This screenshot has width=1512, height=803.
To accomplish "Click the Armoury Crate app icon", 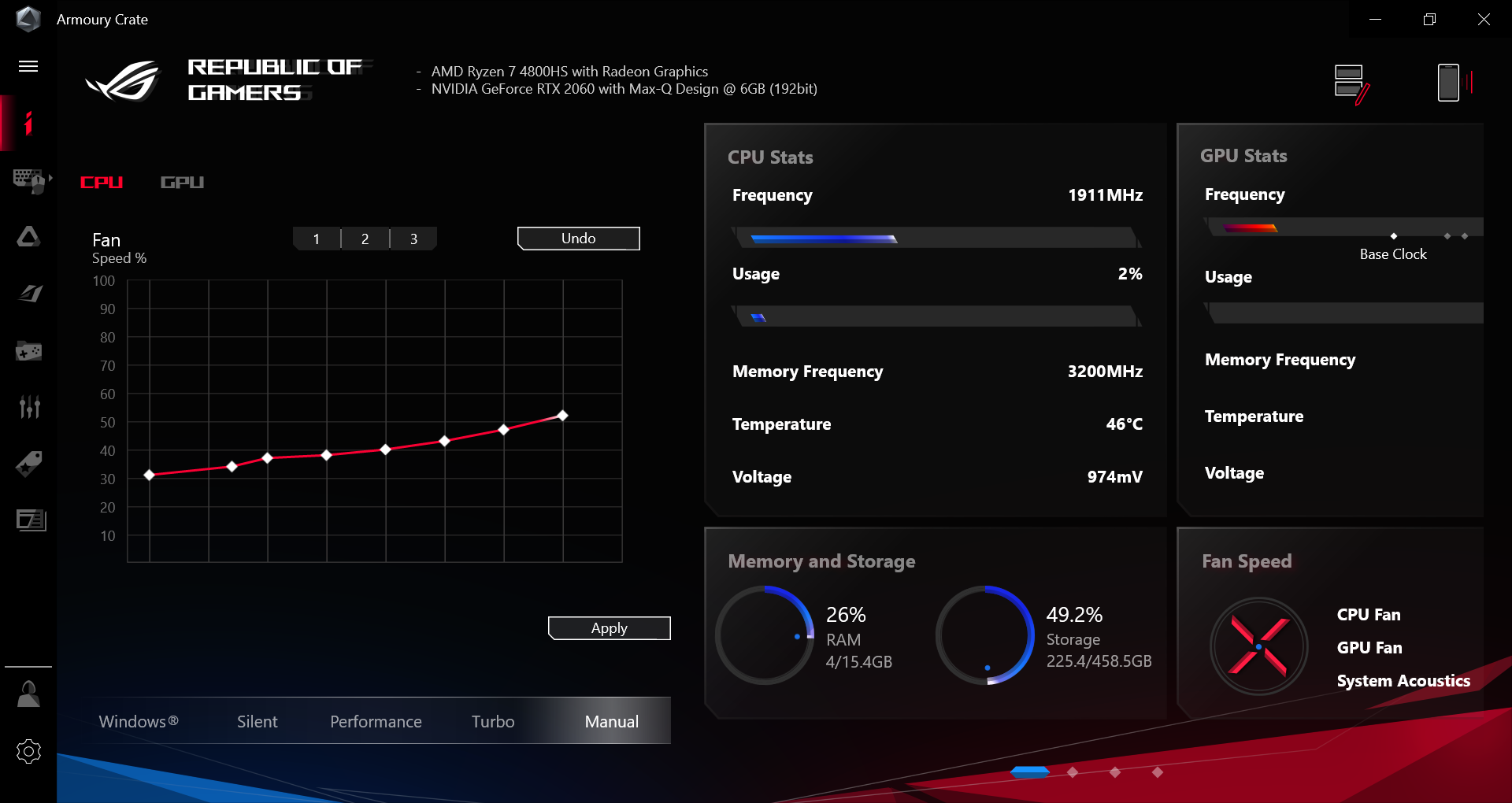I will [28, 19].
